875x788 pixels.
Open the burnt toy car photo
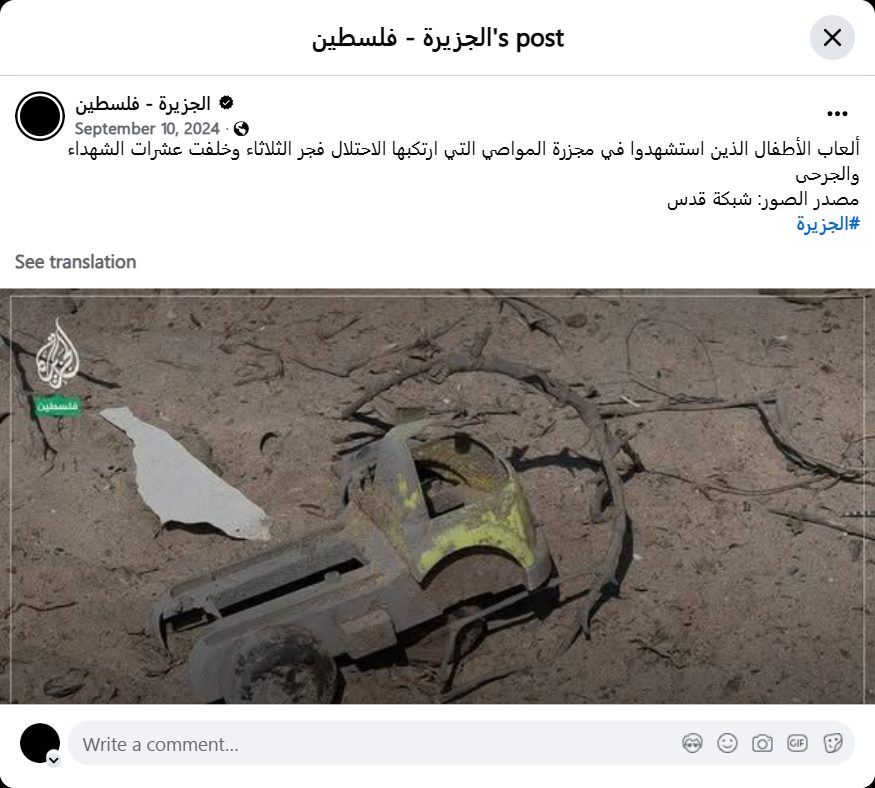(438, 496)
